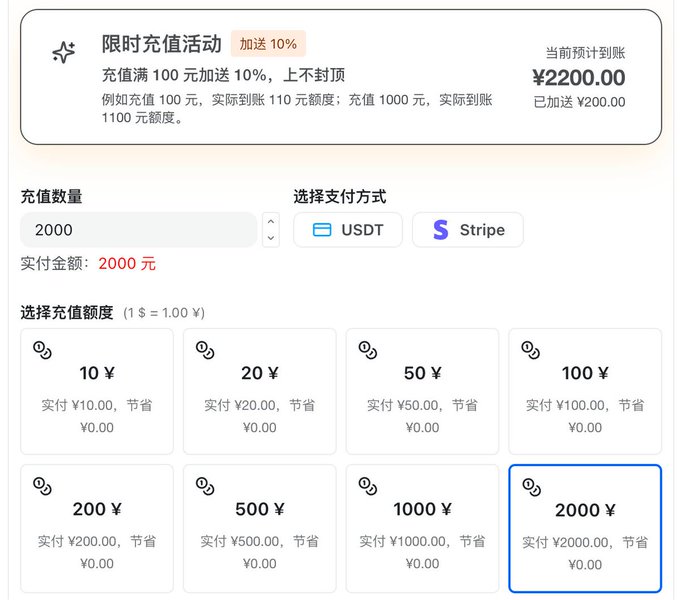
Task: Focus the 充值数量 input field showing 2000
Action: tap(139, 230)
